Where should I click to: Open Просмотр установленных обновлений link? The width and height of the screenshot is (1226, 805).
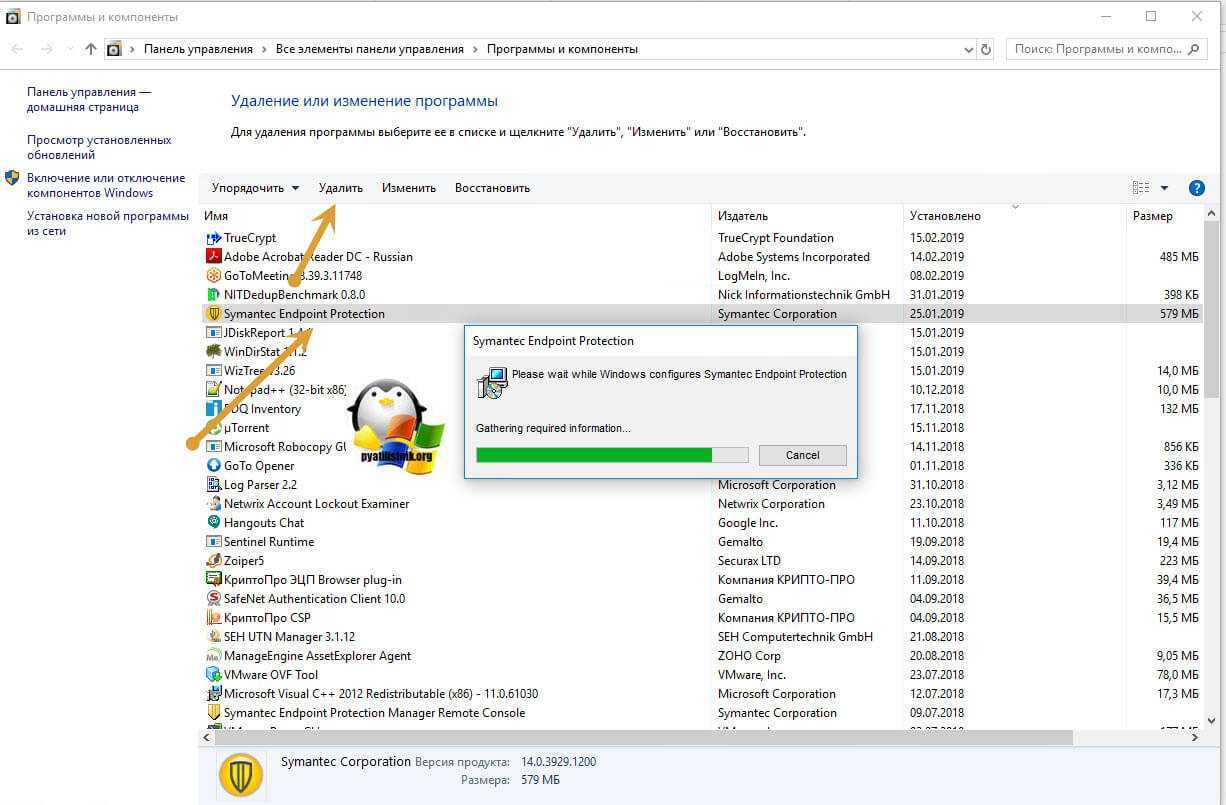99,147
